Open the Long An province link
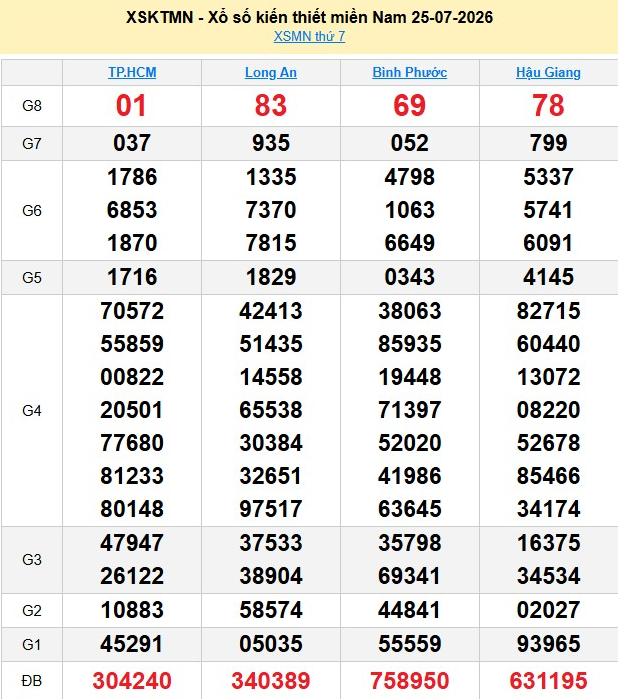618x699 pixels. click(271, 72)
